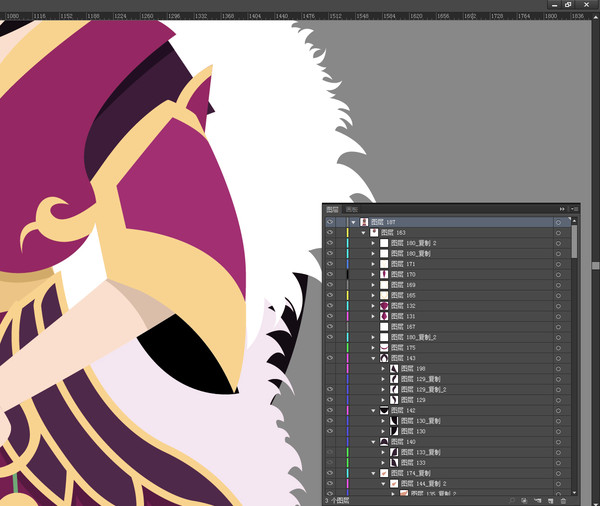This screenshot has width=600, height=506.
Task: Toggle visibility of 图层 142
Action: tap(330, 410)
